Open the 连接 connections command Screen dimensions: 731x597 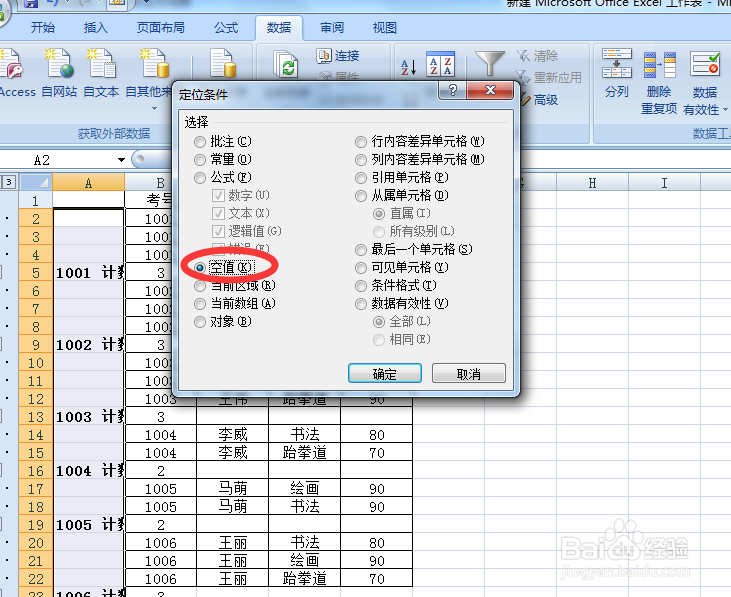(x=338, y=56)
